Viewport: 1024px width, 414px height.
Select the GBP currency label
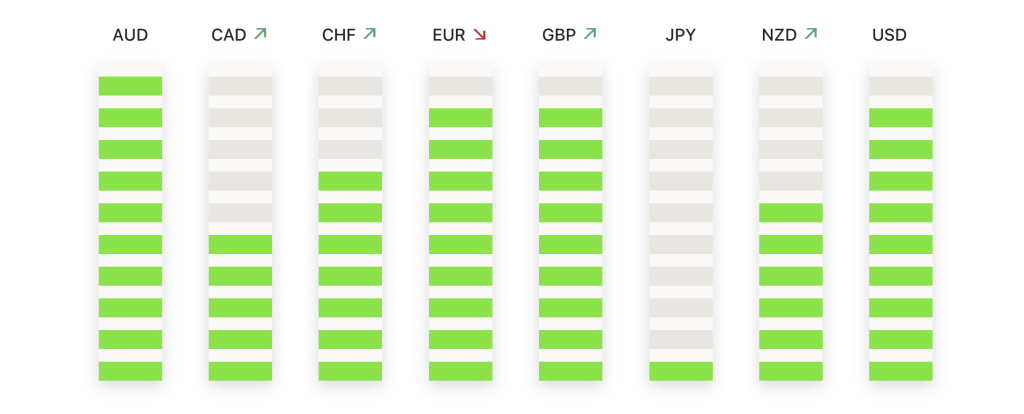[559, 35]
